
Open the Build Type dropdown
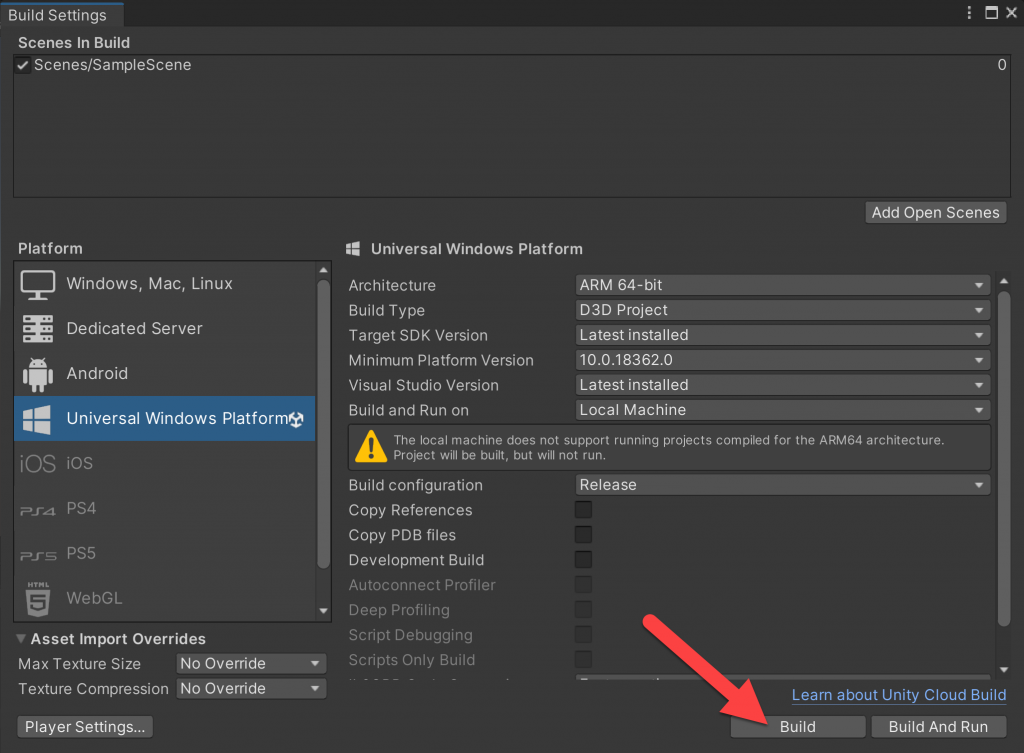(782, 310)
